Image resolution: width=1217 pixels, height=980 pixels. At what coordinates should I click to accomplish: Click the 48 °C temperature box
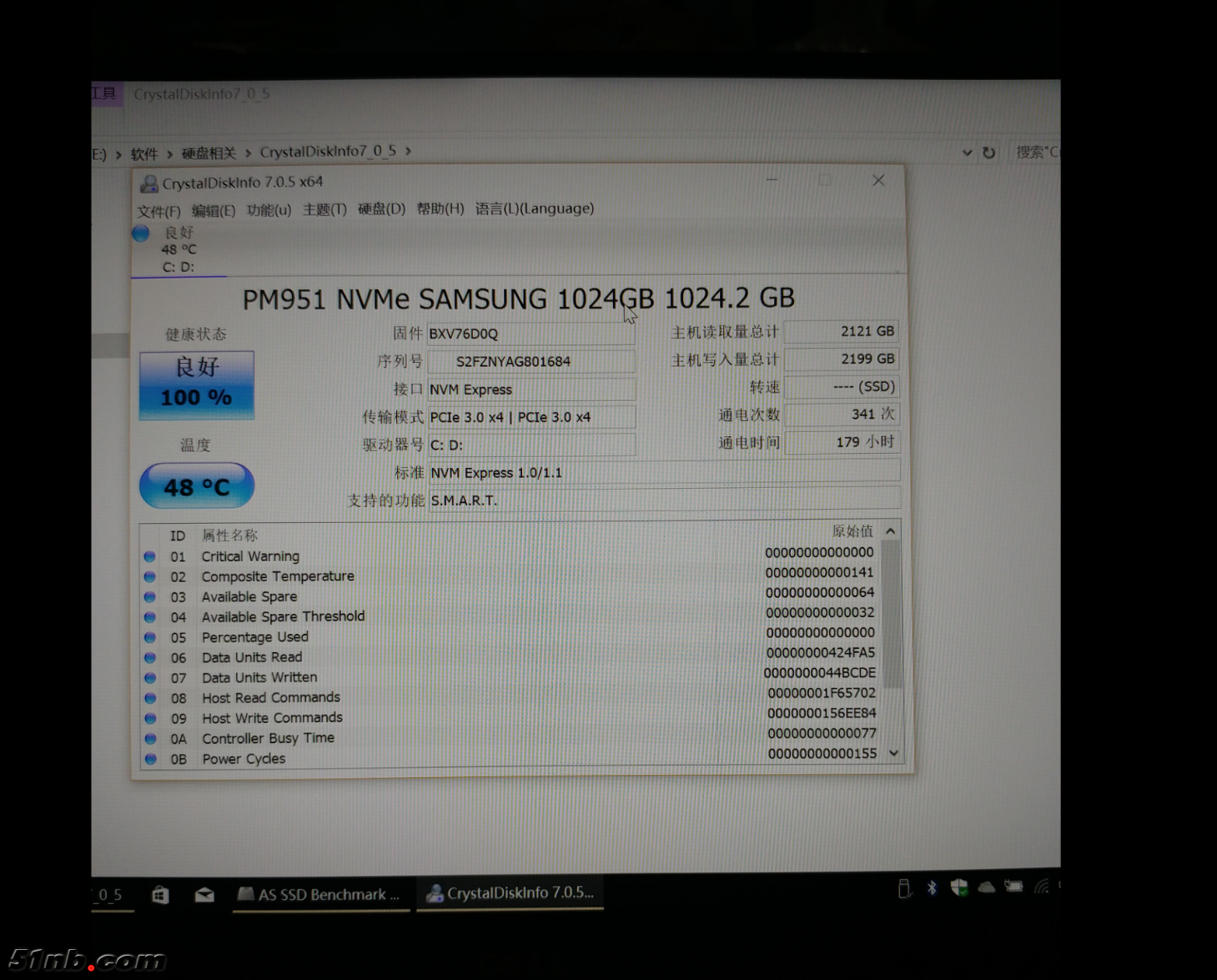[x=197, y=486]
